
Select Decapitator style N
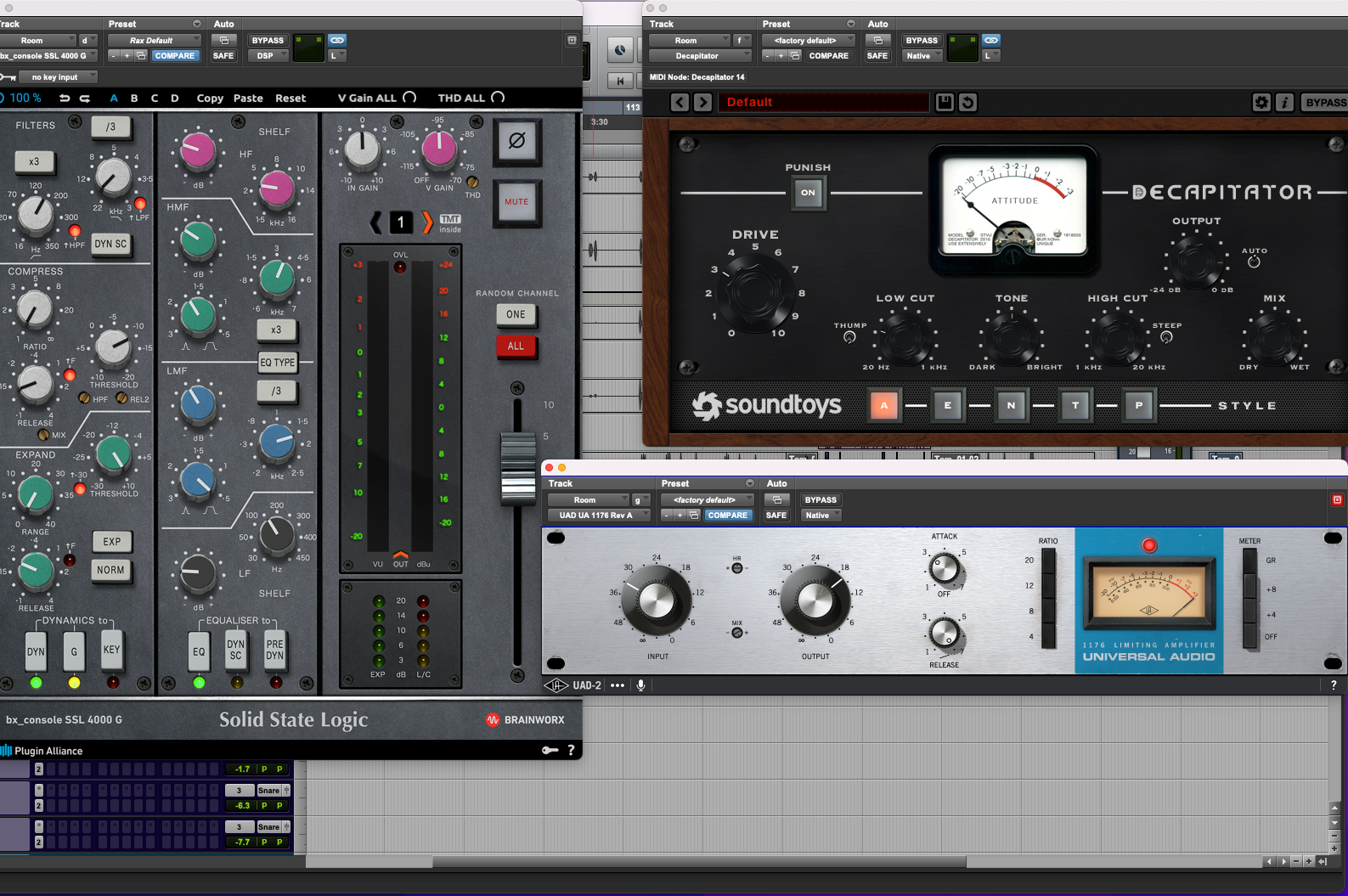pos(1011,405)
